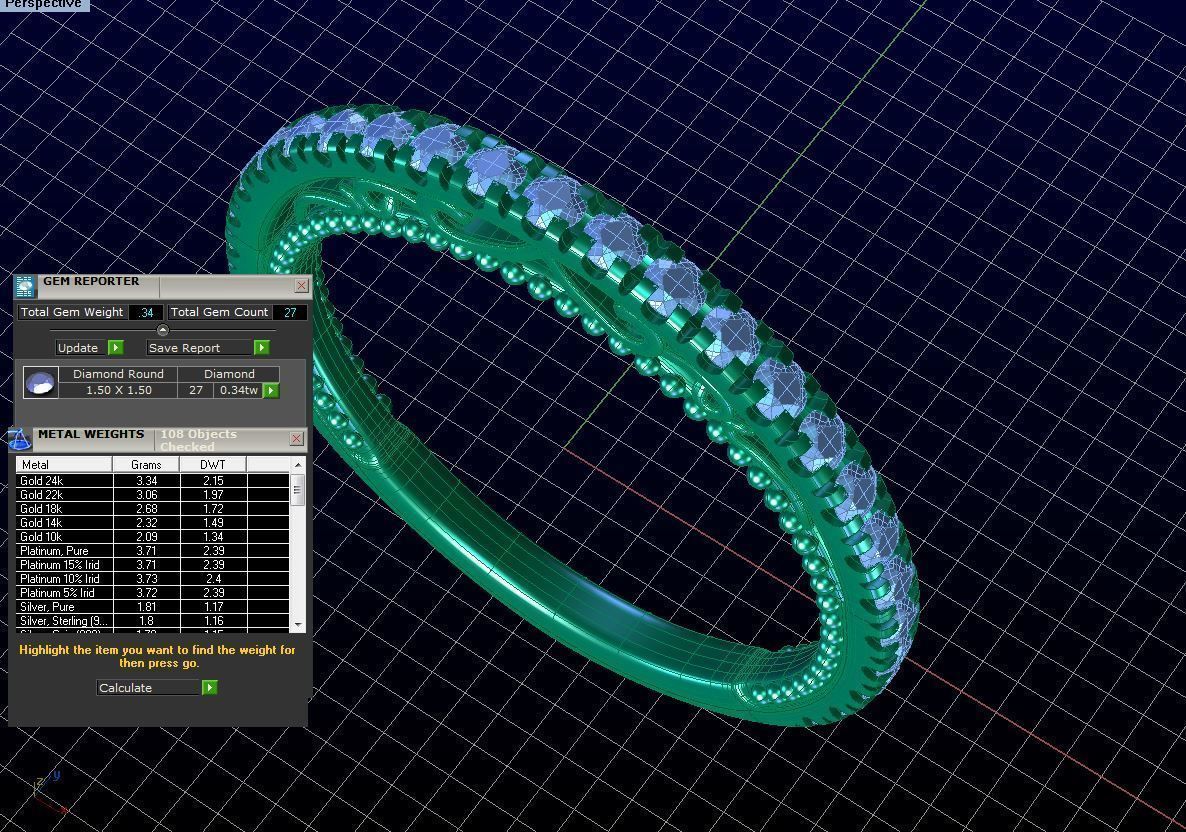
Task: Select the Gold 22k row
Action: click(x=153, y=495)
